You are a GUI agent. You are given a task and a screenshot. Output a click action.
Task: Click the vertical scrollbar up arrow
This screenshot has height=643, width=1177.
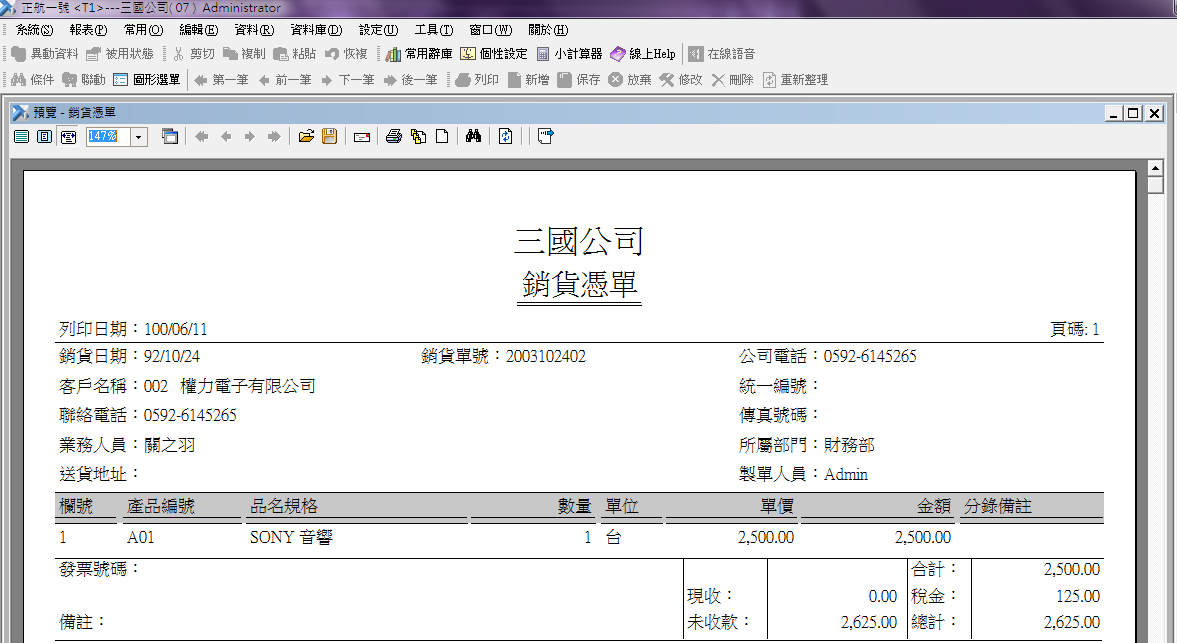click(1155, 168)
